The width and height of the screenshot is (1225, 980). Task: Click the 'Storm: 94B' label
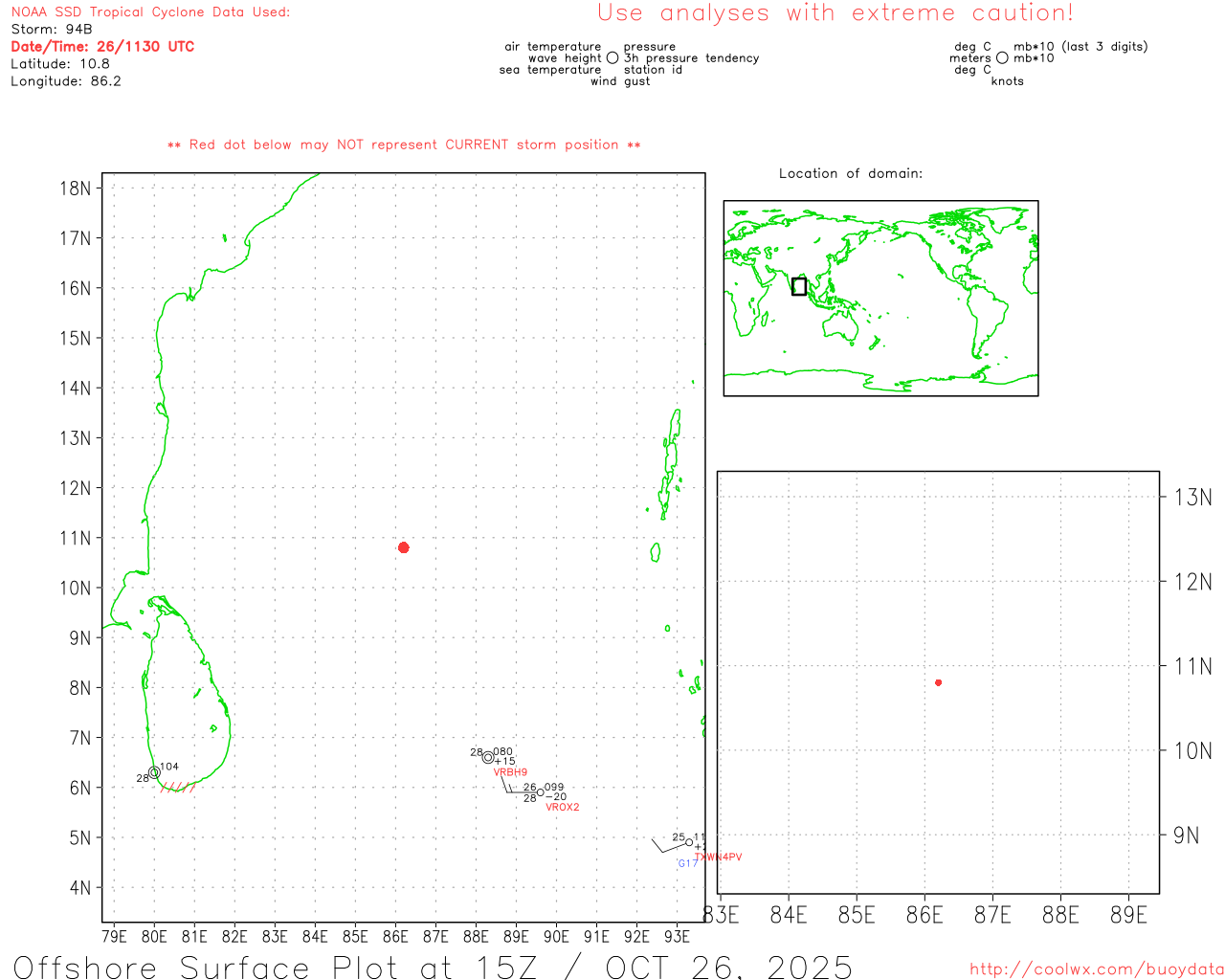click(52, 29)
